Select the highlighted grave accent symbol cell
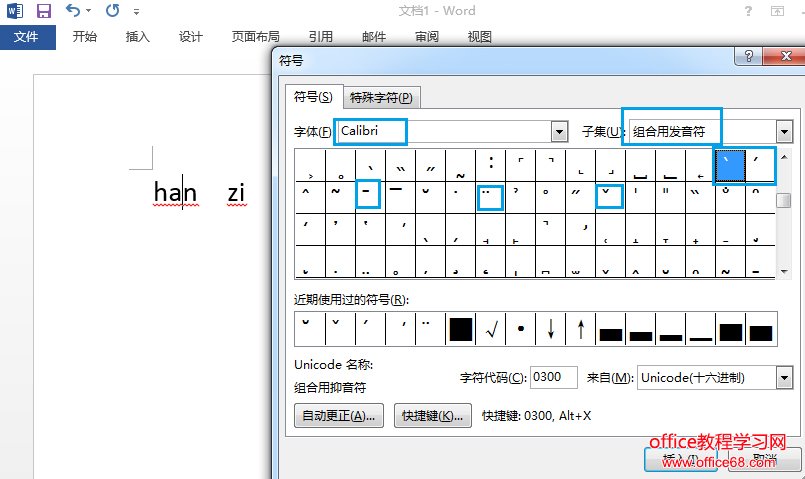The image size is (805, 479). coord(730,166)
